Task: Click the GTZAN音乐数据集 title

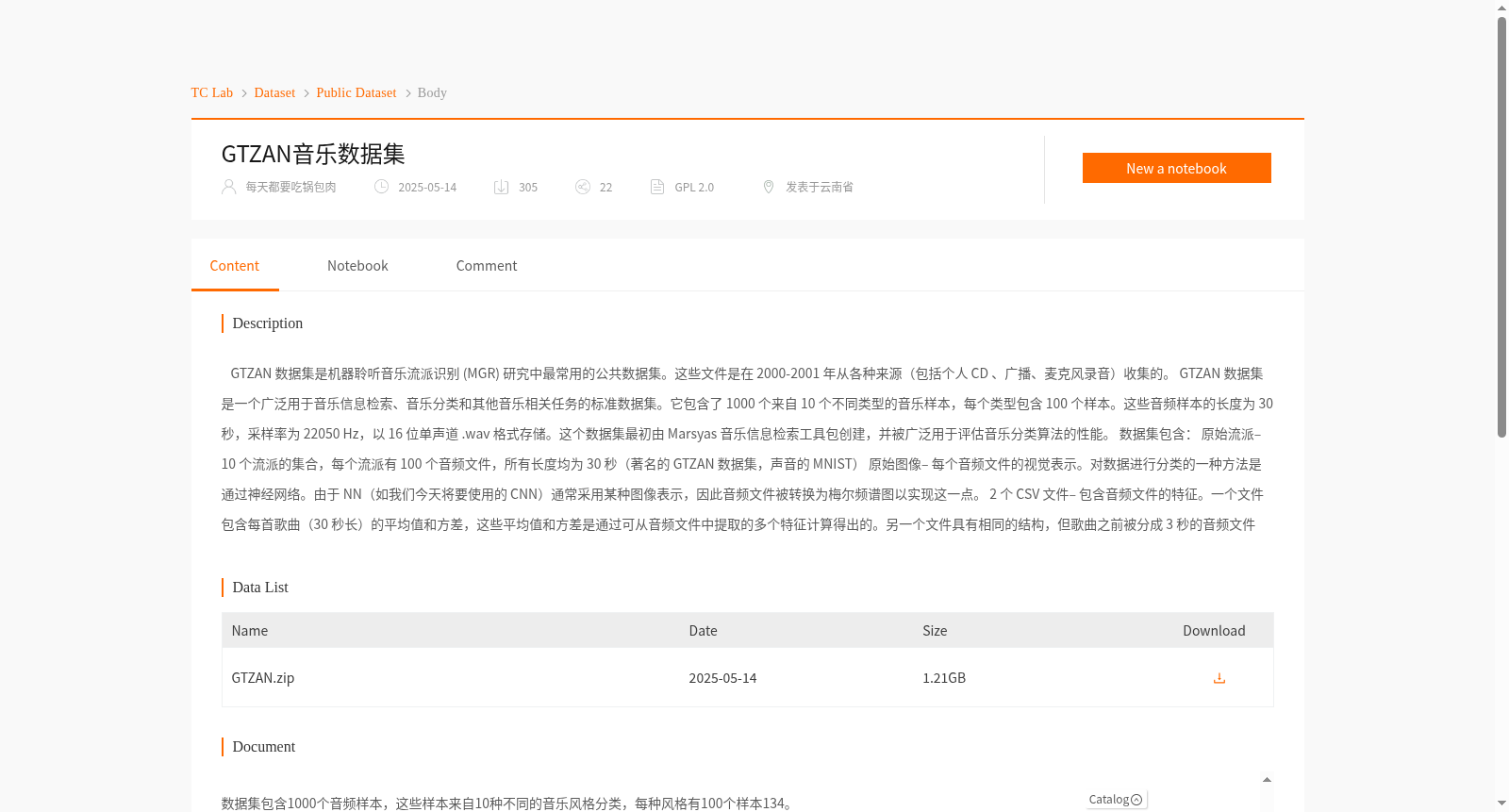Action: coord(313,154)
